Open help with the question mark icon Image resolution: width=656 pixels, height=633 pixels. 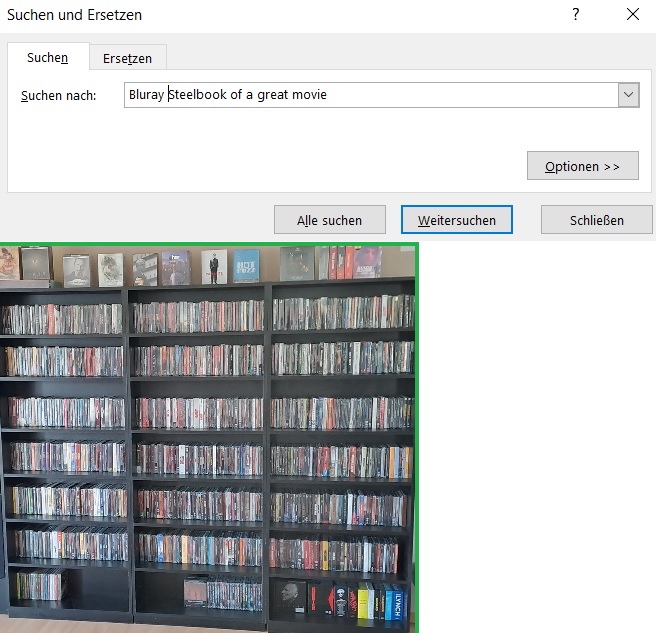point(576,15)
